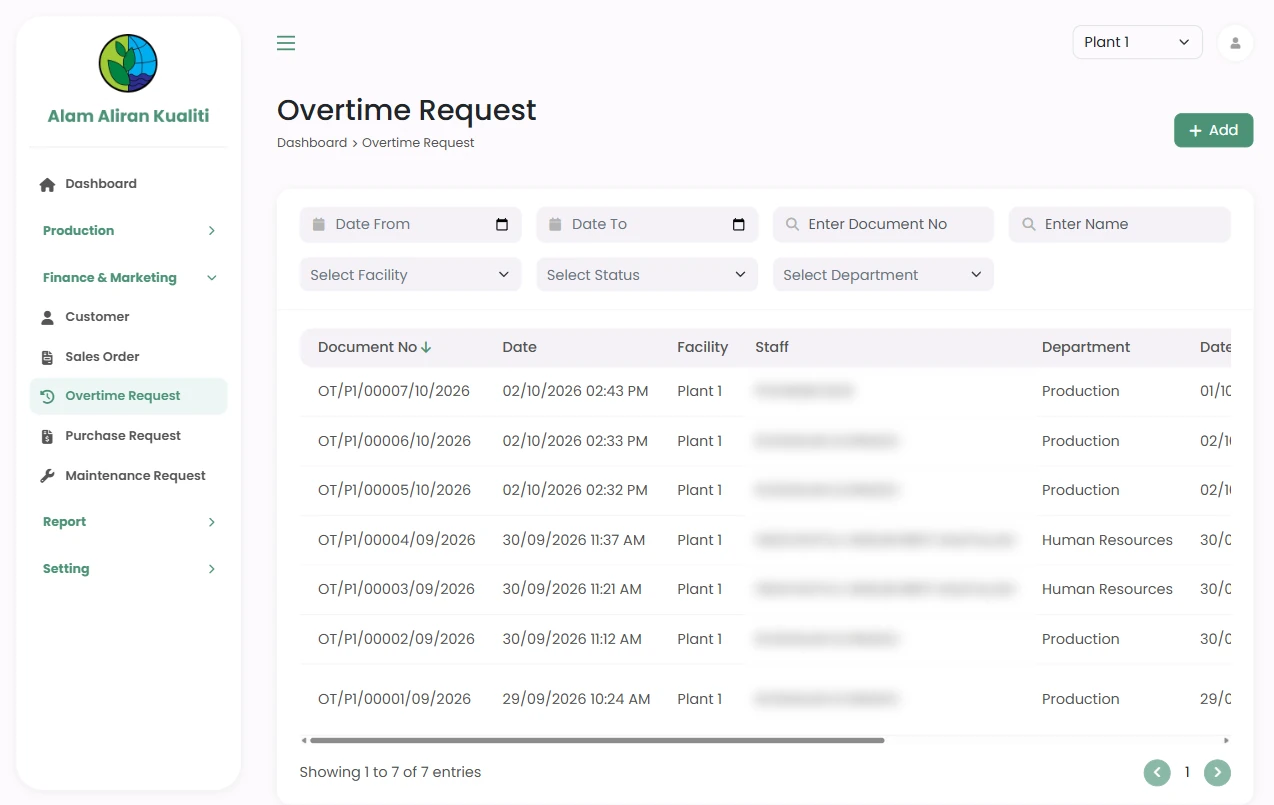
Task: Toggle the hamburger sidebar menu
Action: (x=286, y=43)
